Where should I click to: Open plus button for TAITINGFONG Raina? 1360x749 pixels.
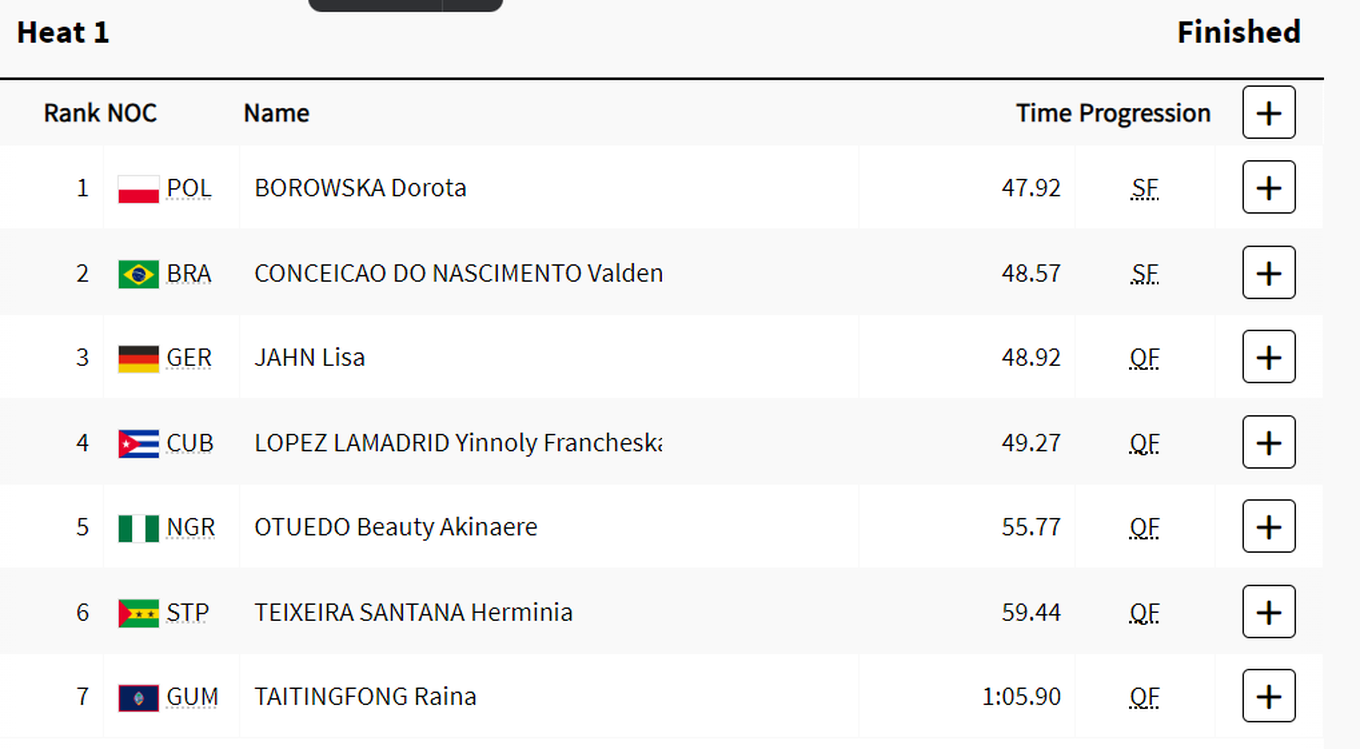(1269, 696)
